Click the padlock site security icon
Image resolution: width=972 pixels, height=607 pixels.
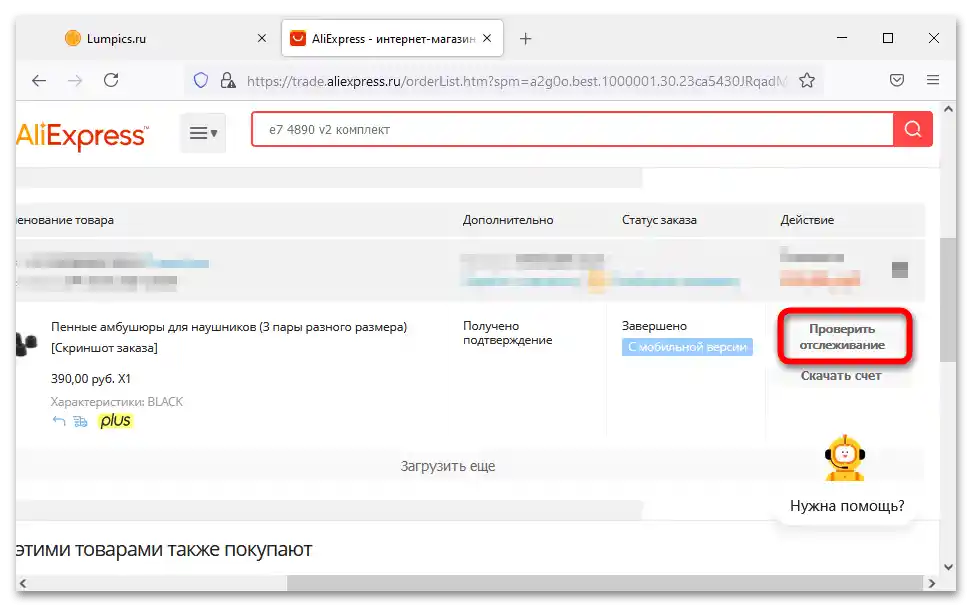pyautogui.click(x=228, y=81)
